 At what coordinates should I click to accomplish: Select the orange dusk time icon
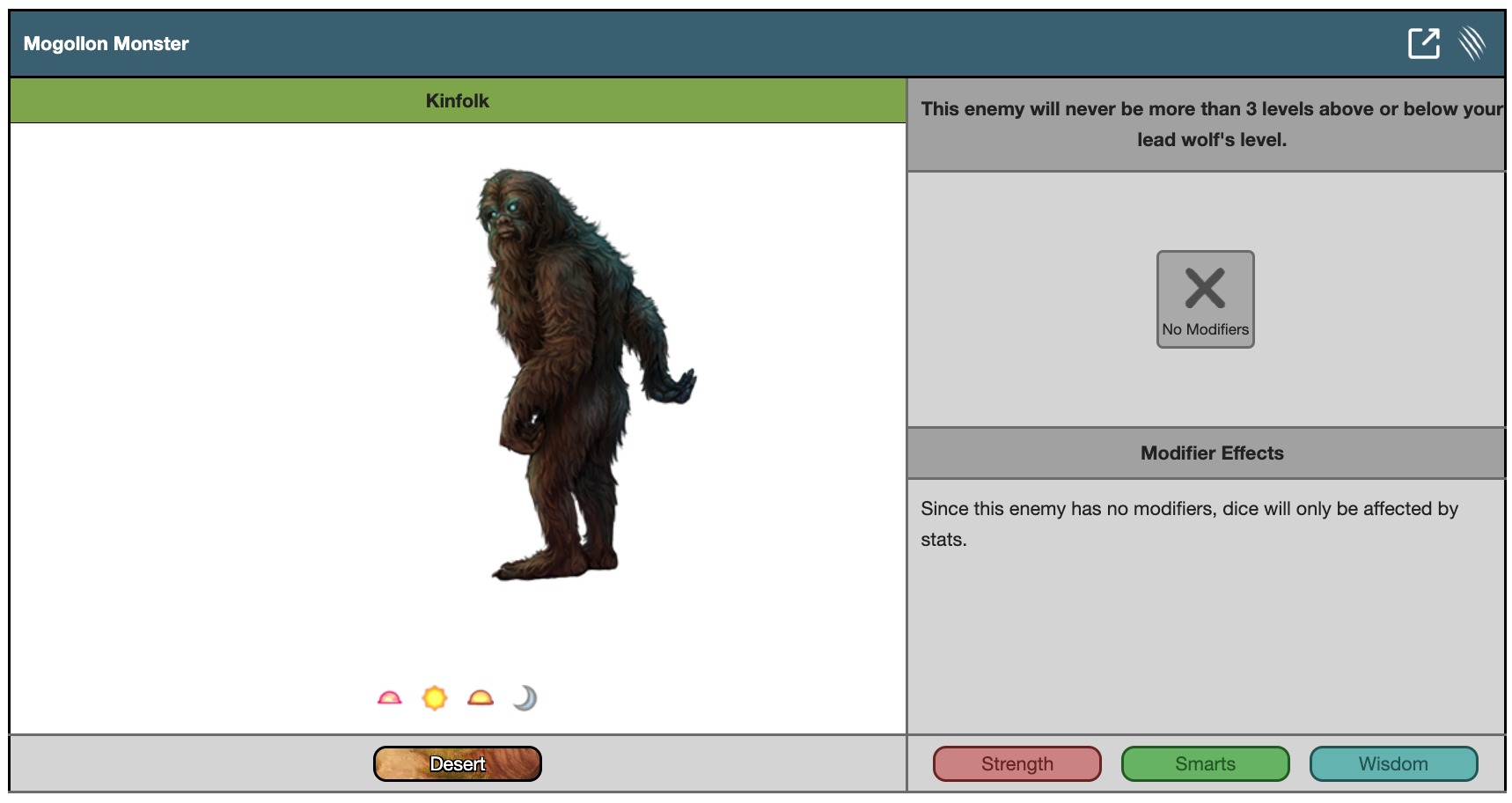point(481,698)
